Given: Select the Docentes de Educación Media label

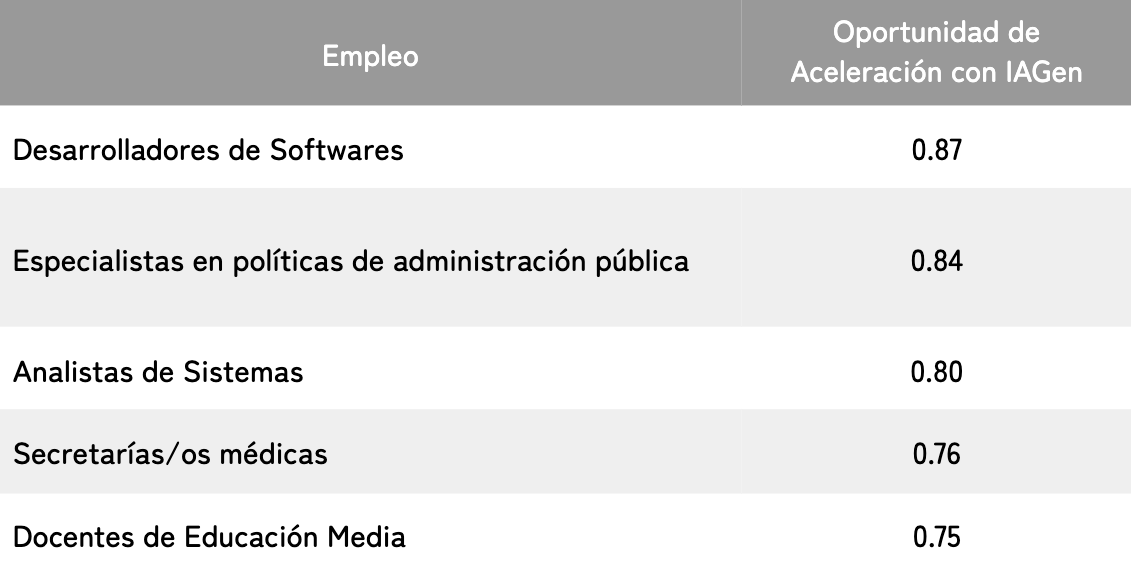Looking at the screenshot, I should (209, 537).
